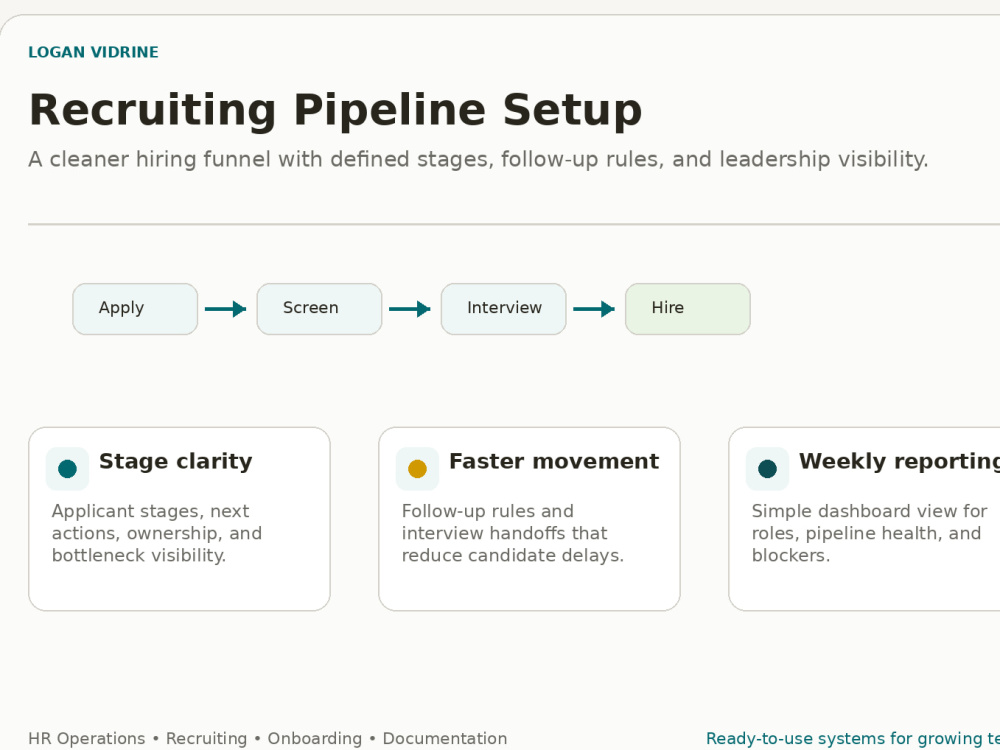Click the dark dot icon beside Weekly reporting
1000x750 pixels.
767,469
